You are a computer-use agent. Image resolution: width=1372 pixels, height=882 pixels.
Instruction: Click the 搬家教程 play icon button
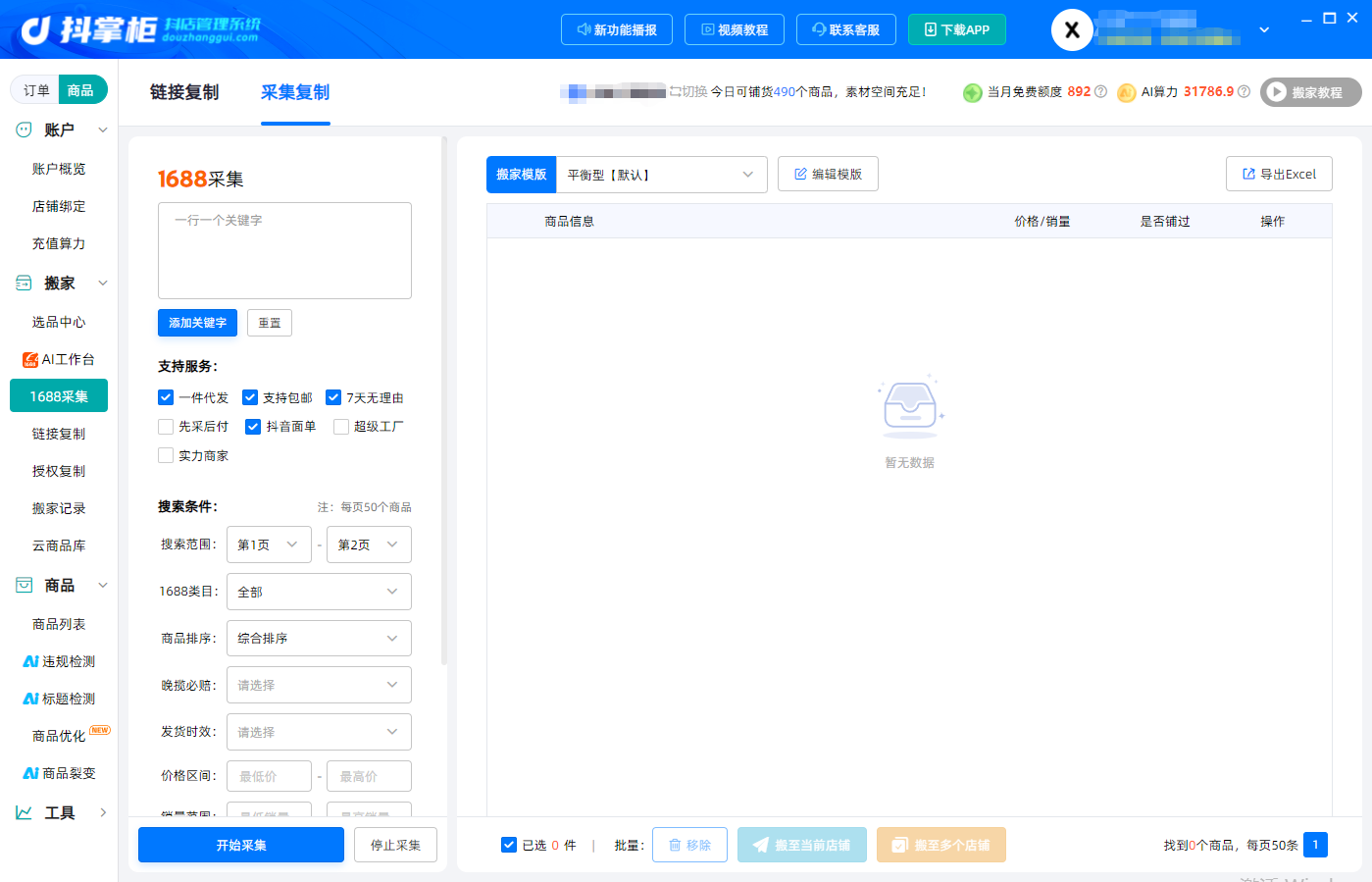pos(1310,92)
